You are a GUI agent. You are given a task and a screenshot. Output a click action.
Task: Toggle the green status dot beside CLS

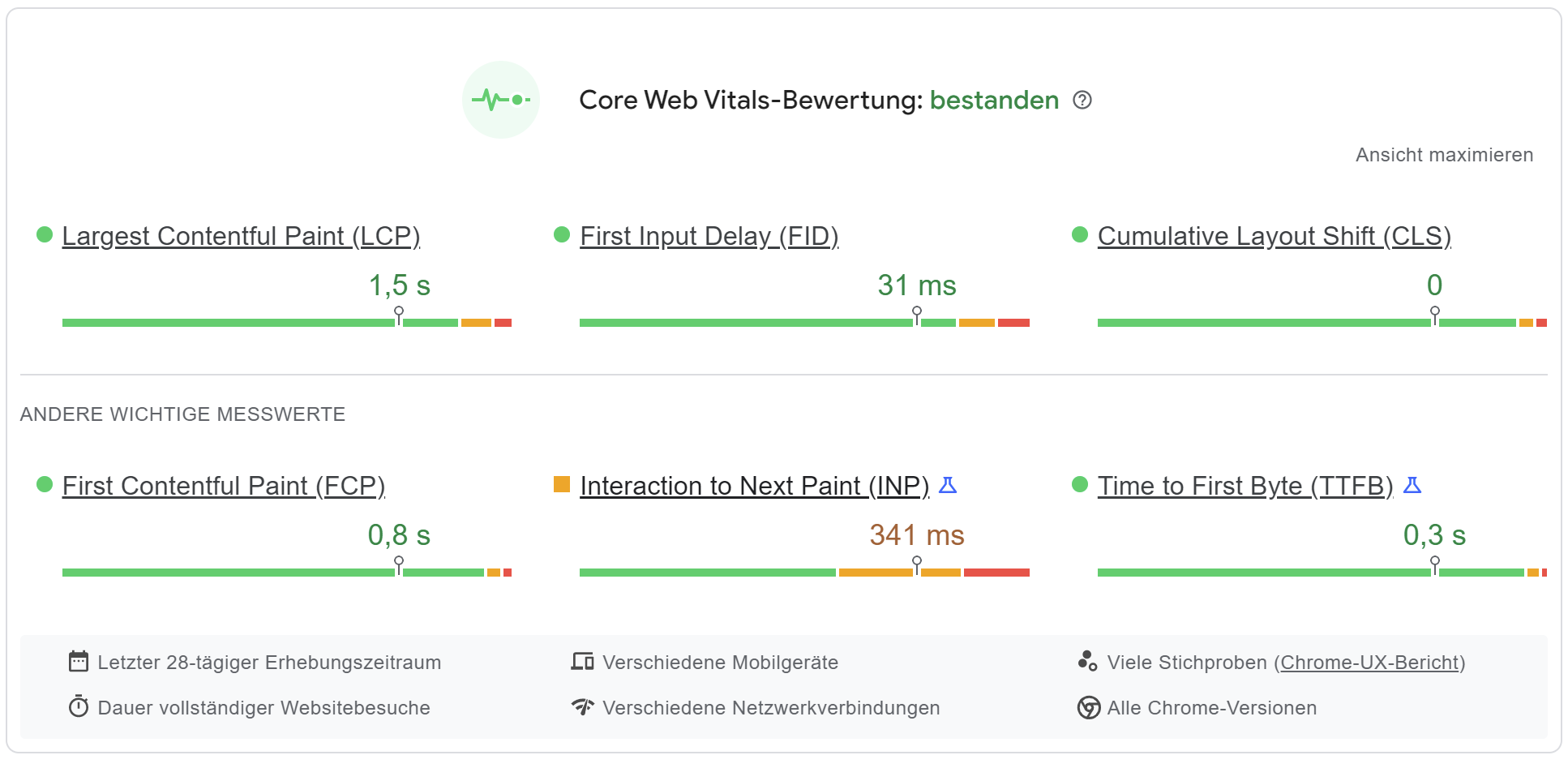1080,234
